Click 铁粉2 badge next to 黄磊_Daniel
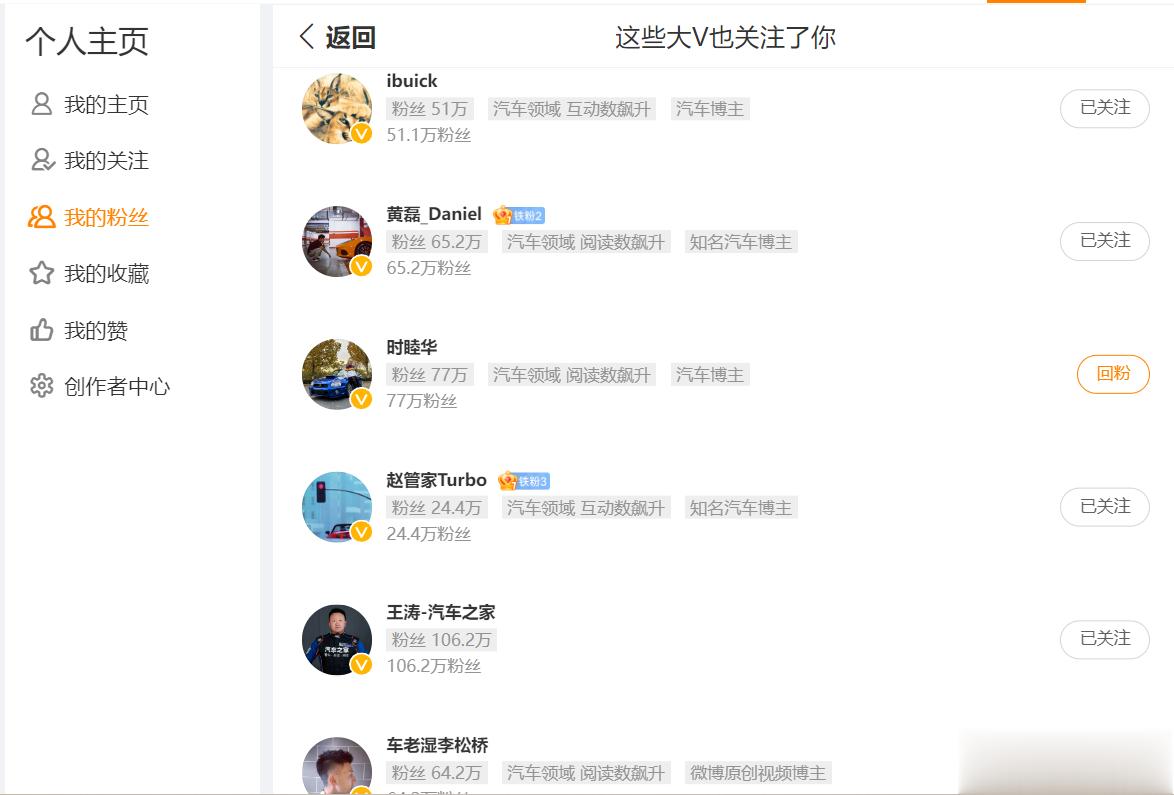Screen dimensions: 1174x795 pyautogui.click(x=518, y=216)
